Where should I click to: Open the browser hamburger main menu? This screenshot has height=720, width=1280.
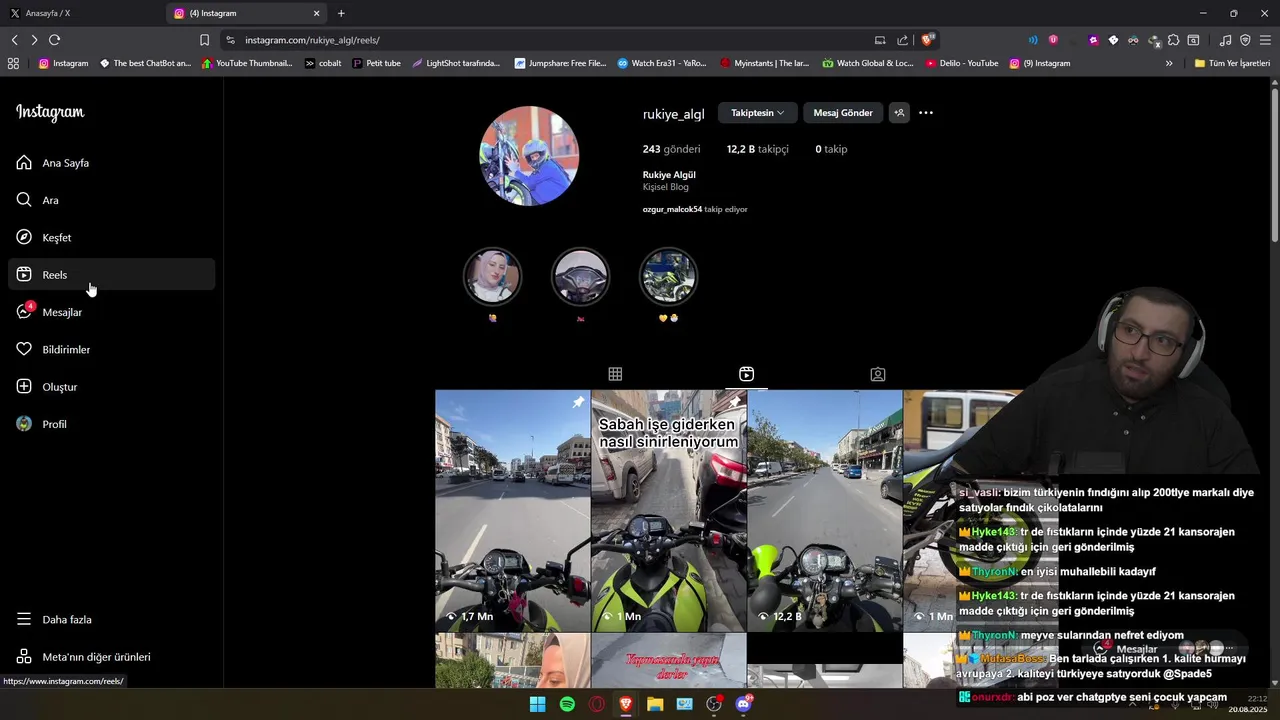(x=1265, y=40)
